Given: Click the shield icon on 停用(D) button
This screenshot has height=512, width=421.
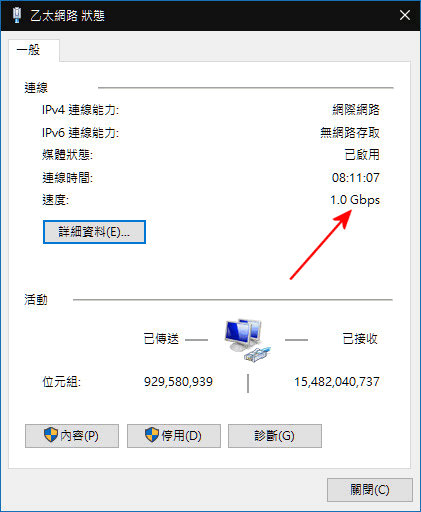Looking at the screenshot, I should coord(152,435).
